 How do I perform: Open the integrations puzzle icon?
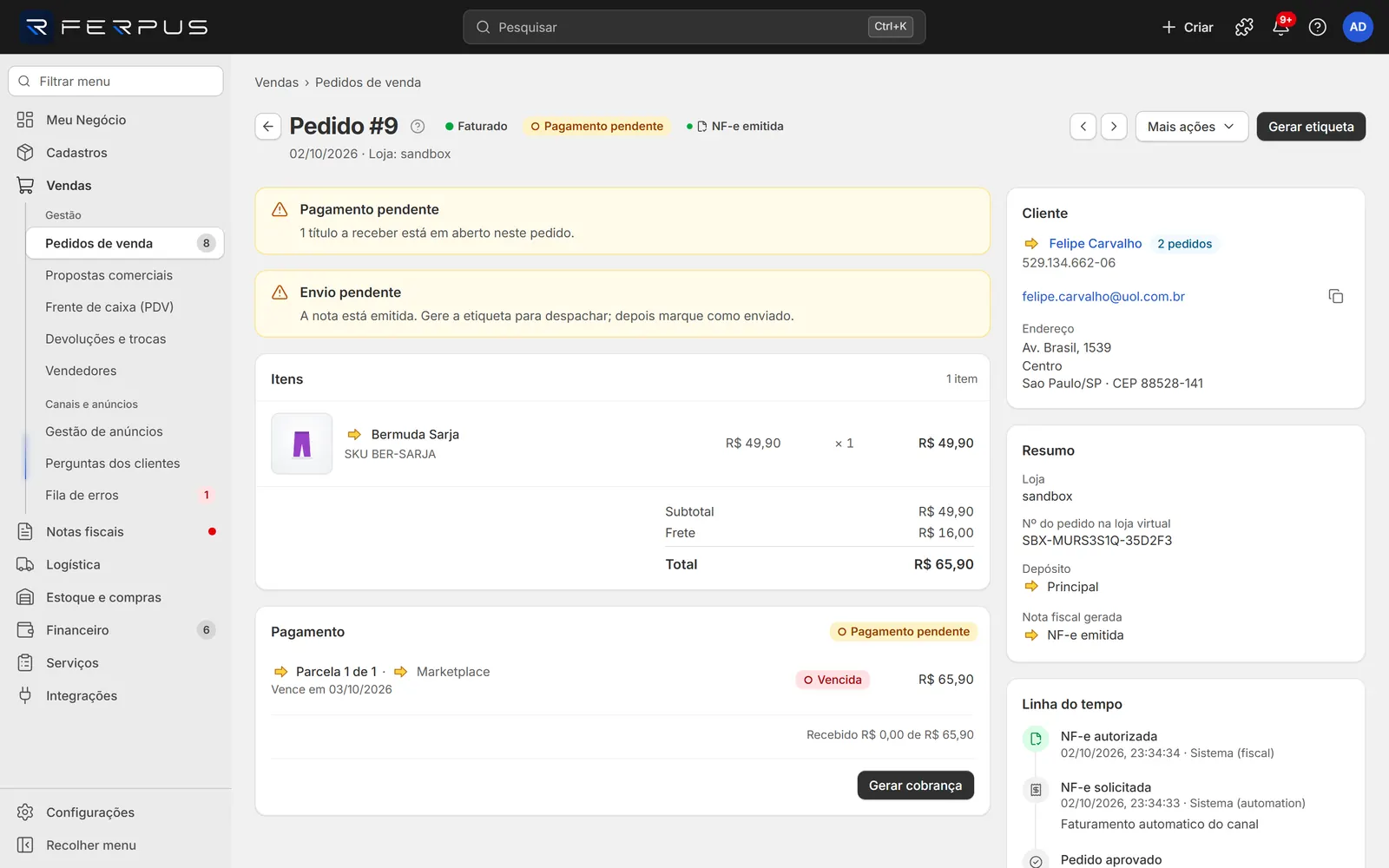point(1244,27)
